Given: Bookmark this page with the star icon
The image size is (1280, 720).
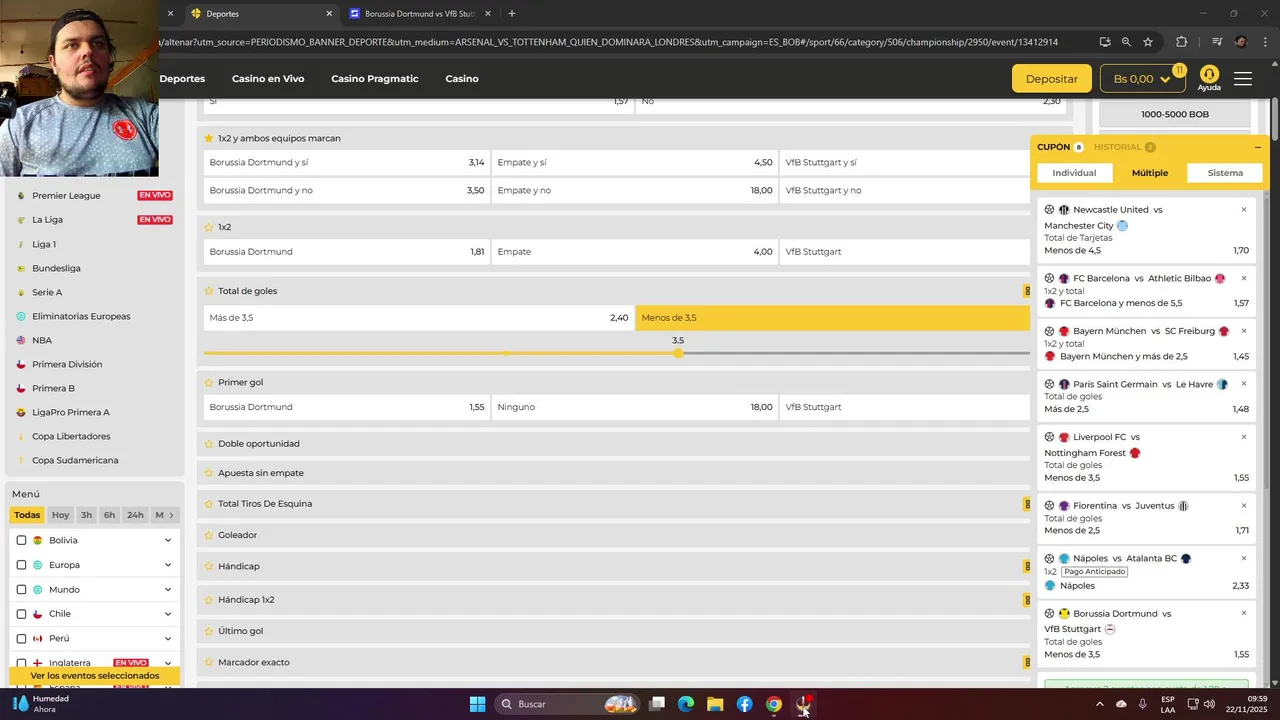Looking at the screenshot, I should pyautogui.click(x=1148, y=42).
